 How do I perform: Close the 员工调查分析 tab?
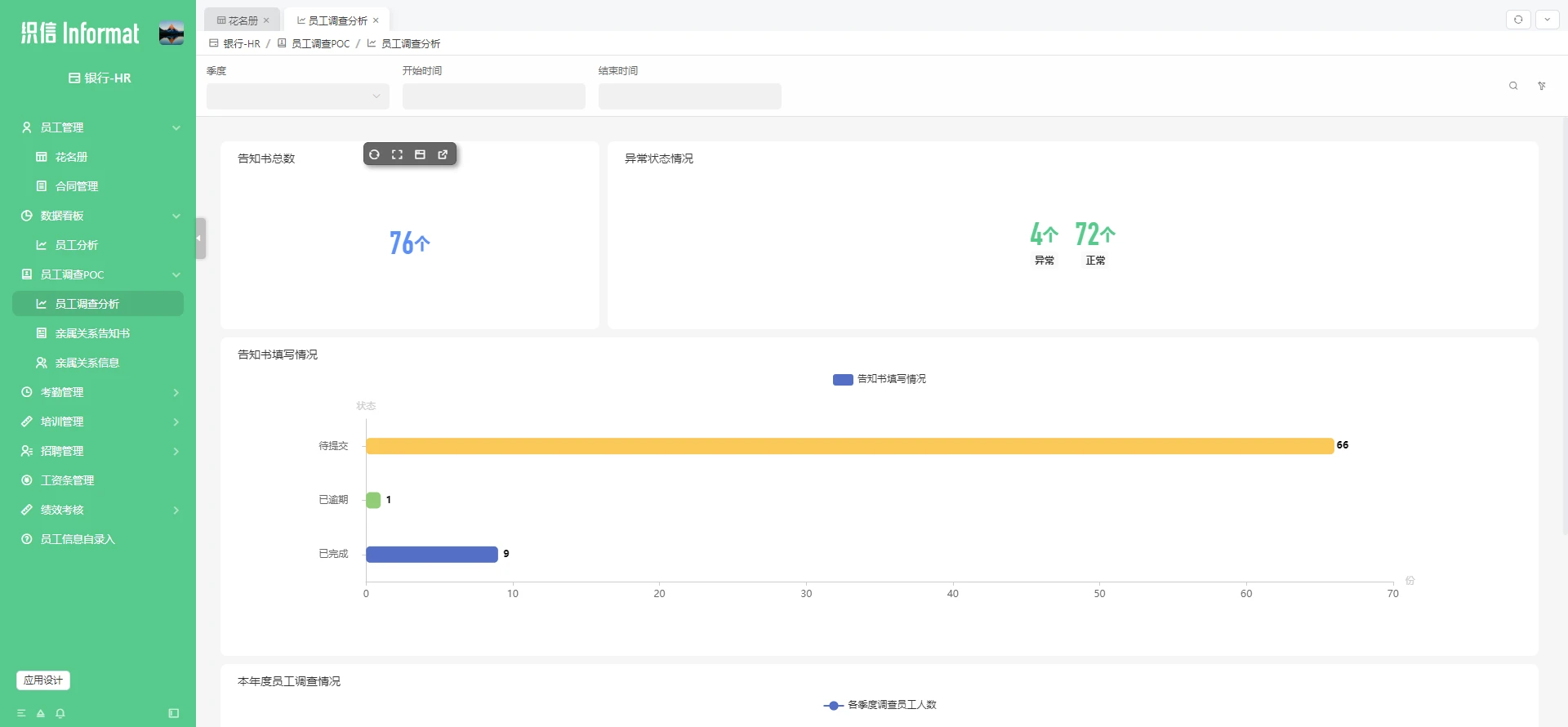point(376,20)
